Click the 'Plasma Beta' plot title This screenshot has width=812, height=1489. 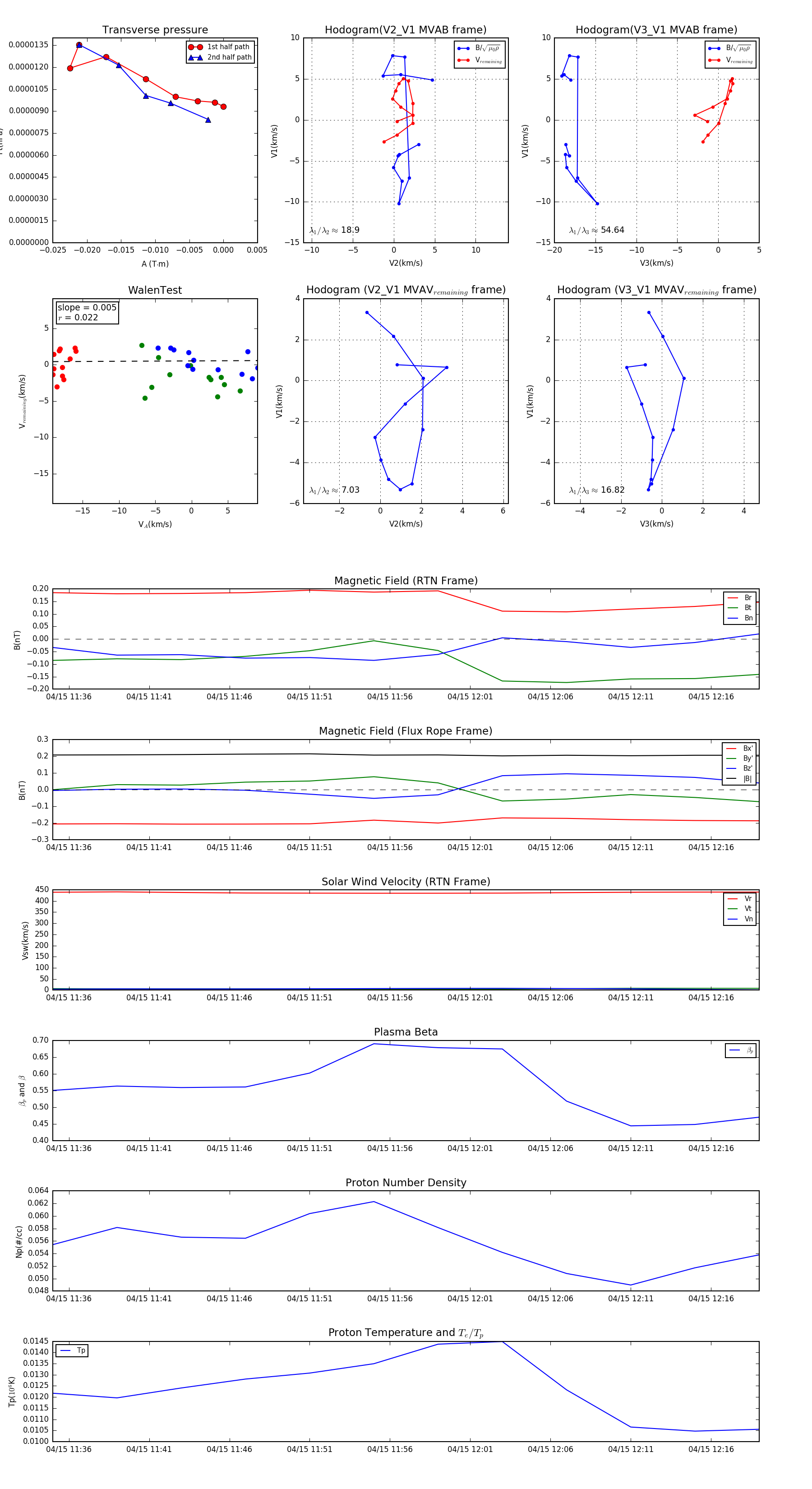(x=406, y=1032)
